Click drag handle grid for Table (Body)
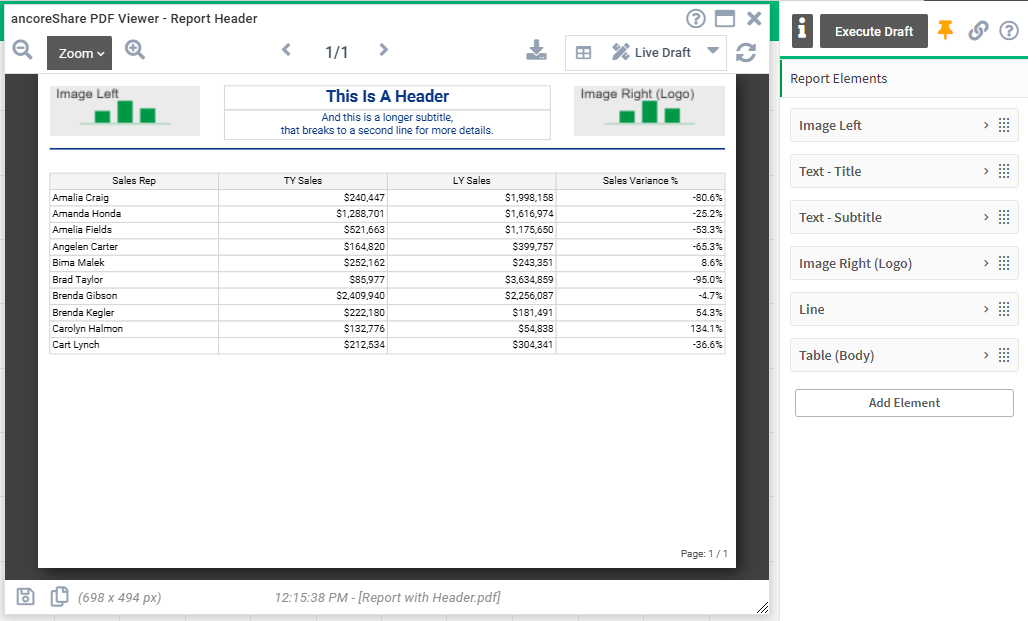Image resolution: width=1028 pixels, height=621 pixels. point(1004,355)
